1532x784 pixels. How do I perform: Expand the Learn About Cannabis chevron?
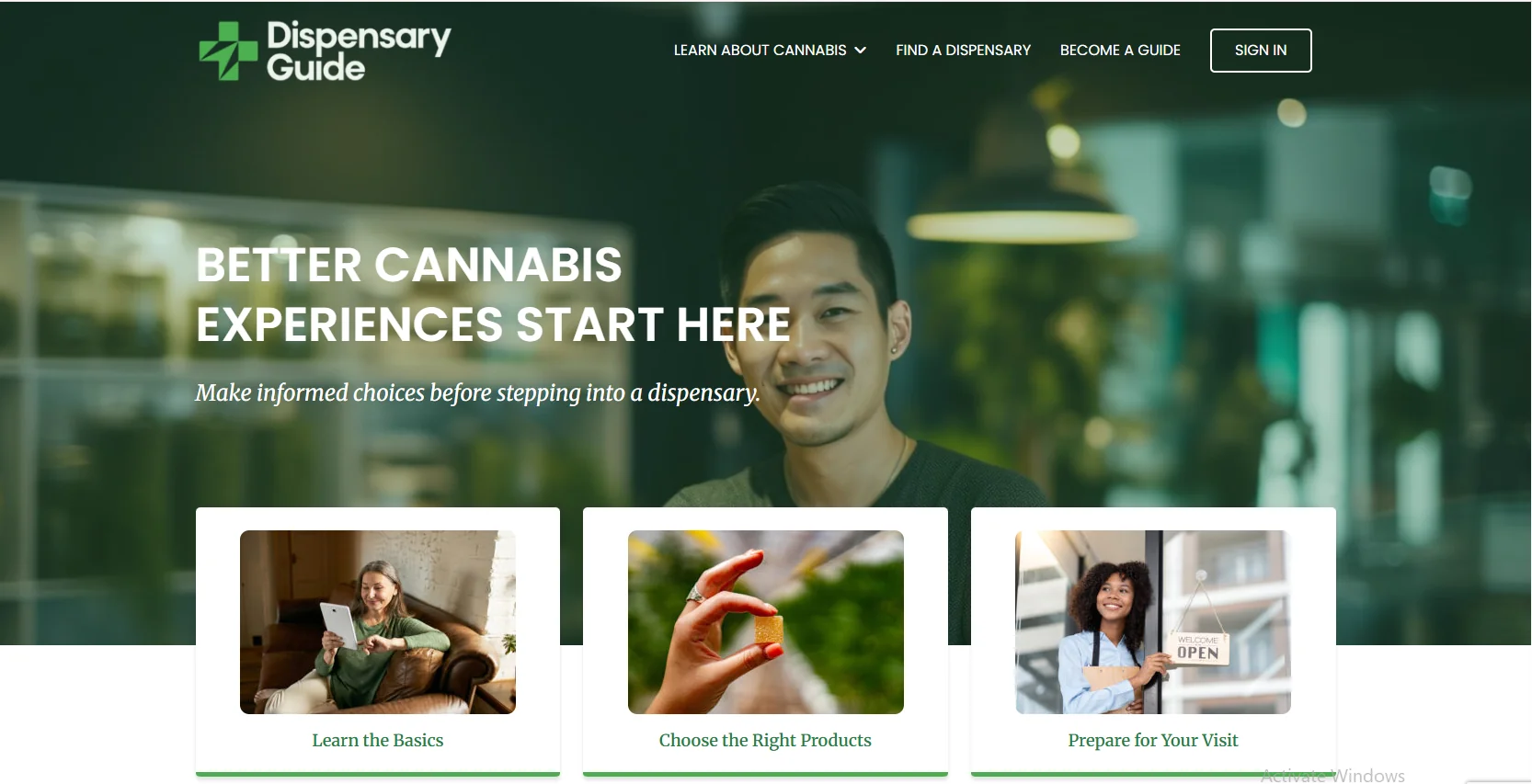pos(861,51)
